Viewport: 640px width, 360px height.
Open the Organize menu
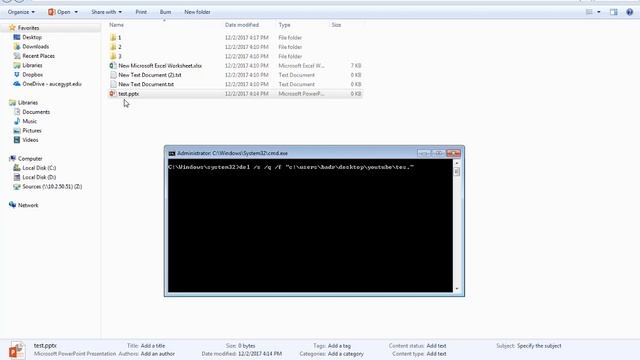click(x=21, y=12)
